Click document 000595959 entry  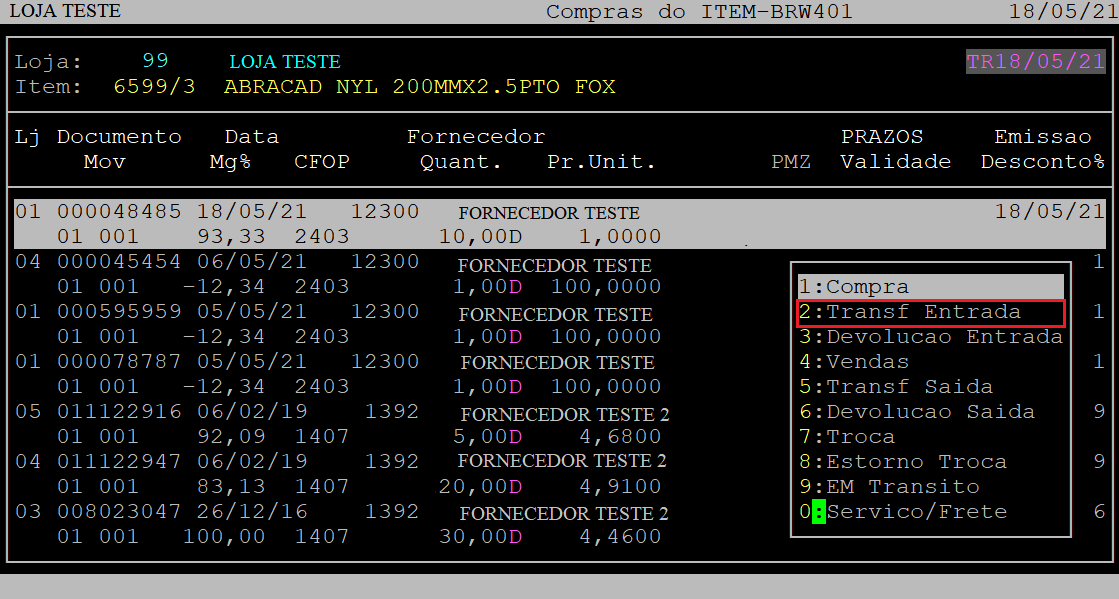coord(119,312)
